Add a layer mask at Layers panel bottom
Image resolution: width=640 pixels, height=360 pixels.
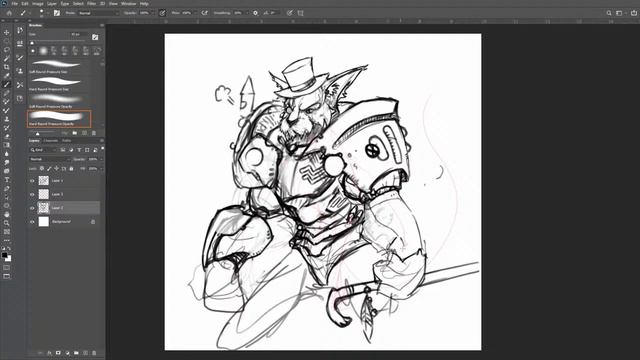pos(58,353)
